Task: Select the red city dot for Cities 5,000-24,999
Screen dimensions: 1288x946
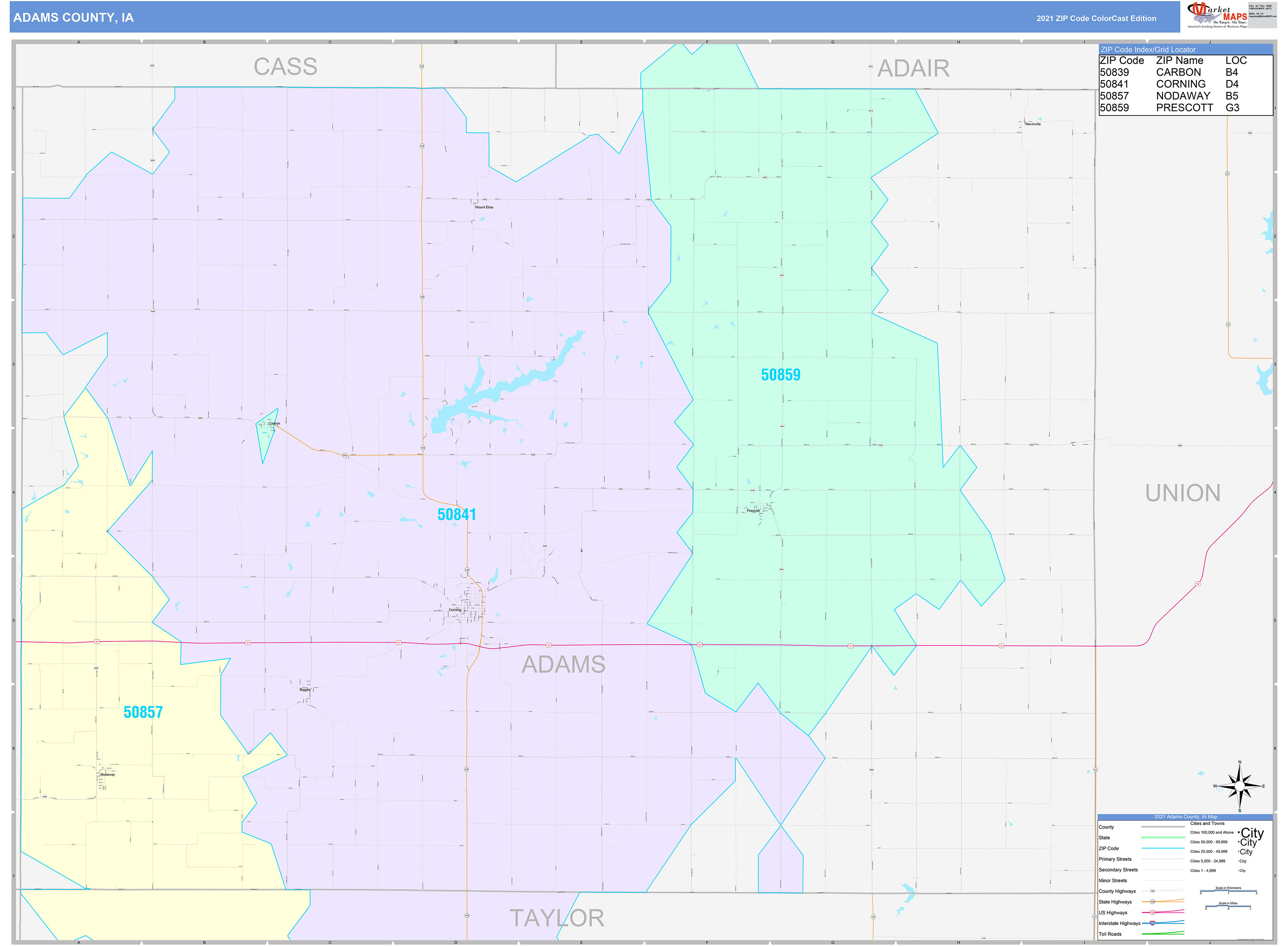Action: 1238,860
